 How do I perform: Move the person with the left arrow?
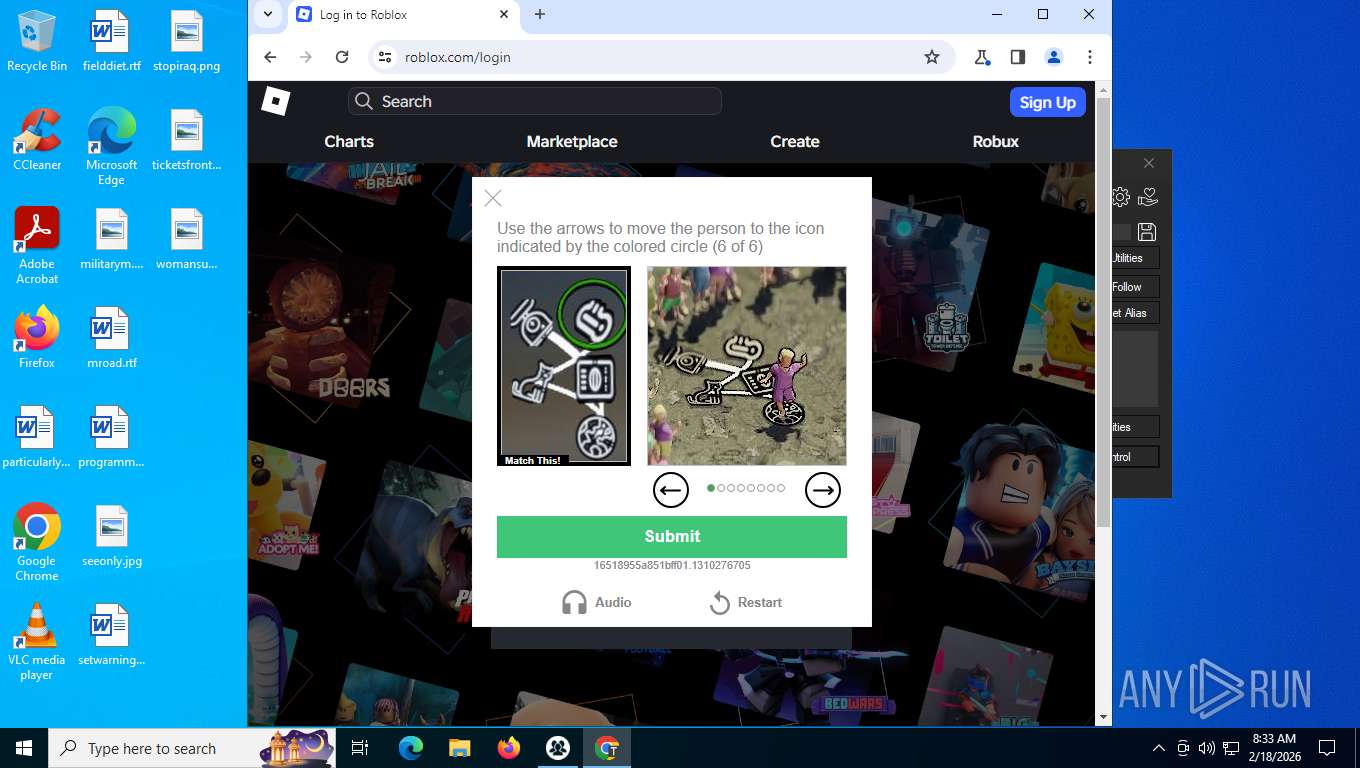(x=671, y=490)
